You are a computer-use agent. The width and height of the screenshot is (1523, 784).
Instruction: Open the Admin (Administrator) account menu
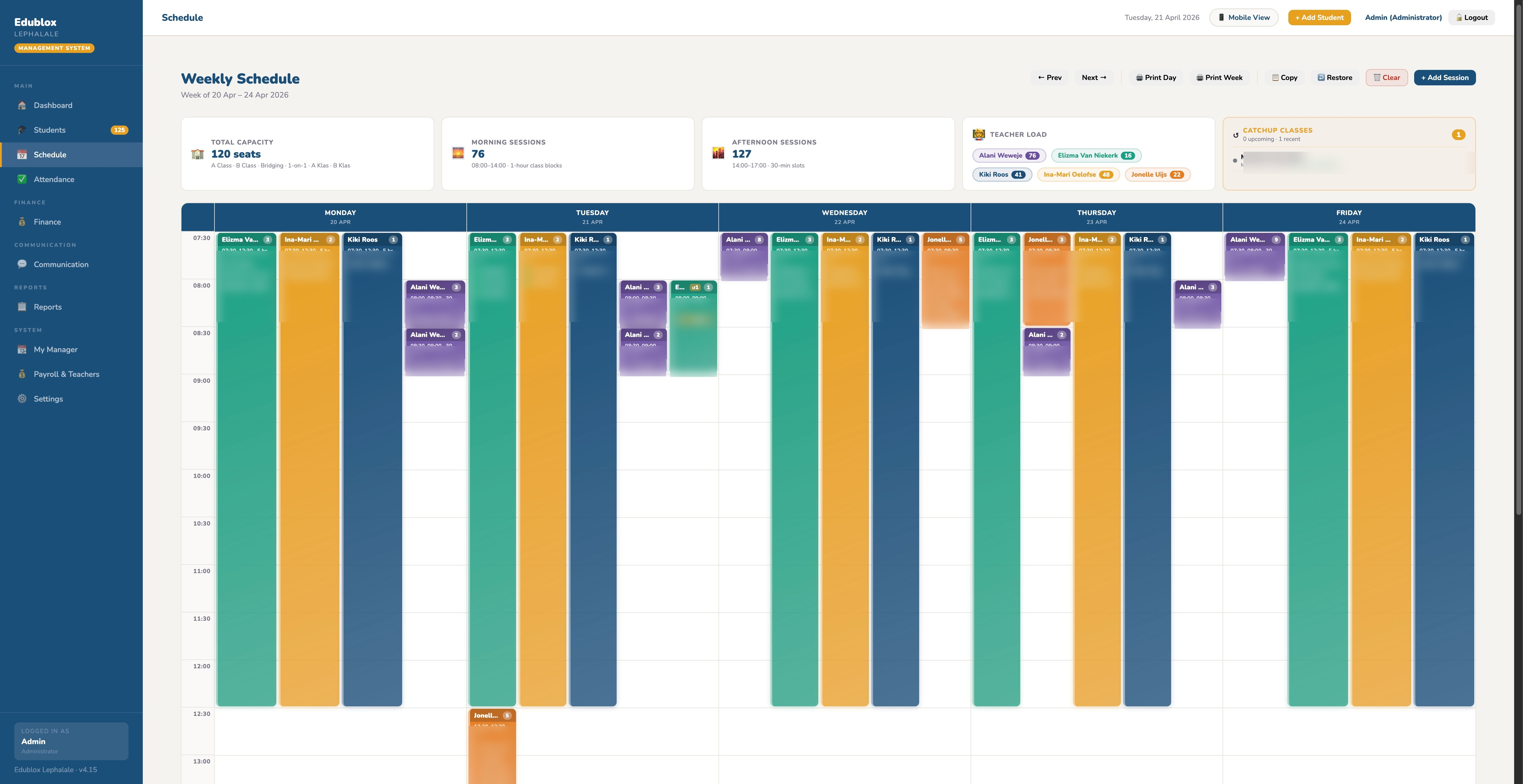pos(1403,17)
